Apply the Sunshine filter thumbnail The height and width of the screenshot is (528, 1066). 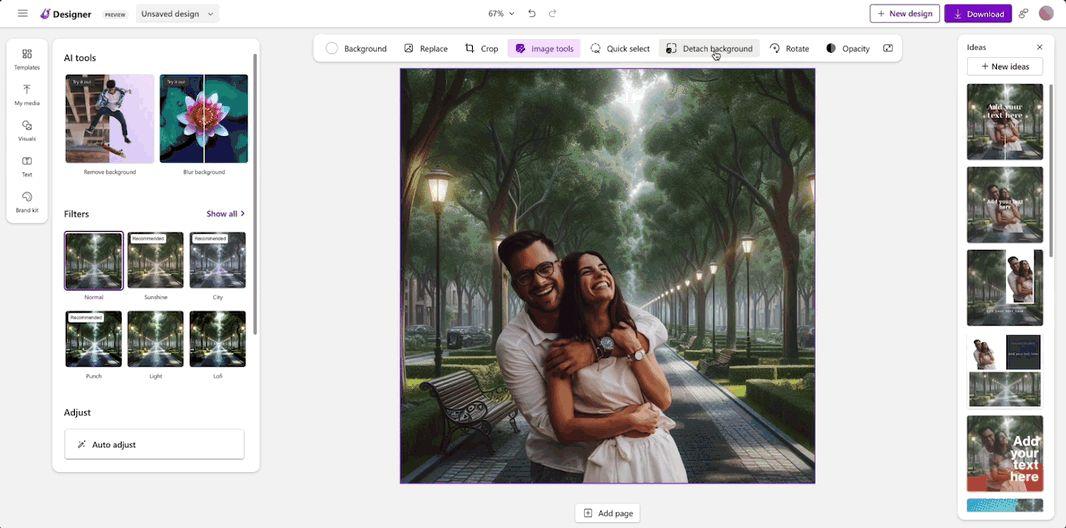click(156, 261)
